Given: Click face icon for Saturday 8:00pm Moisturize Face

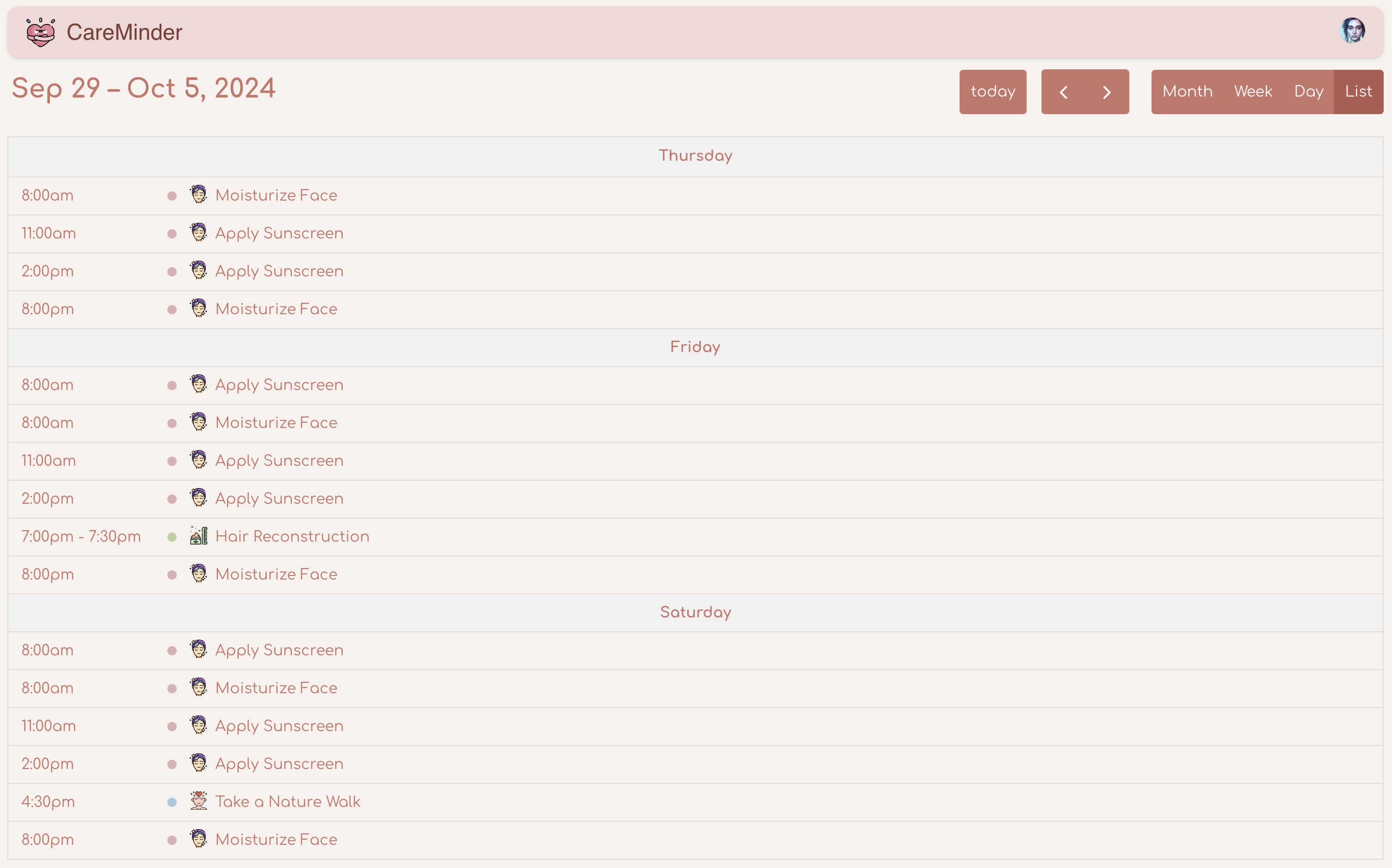Looking at the screenshot, I should tap(199, 839).
